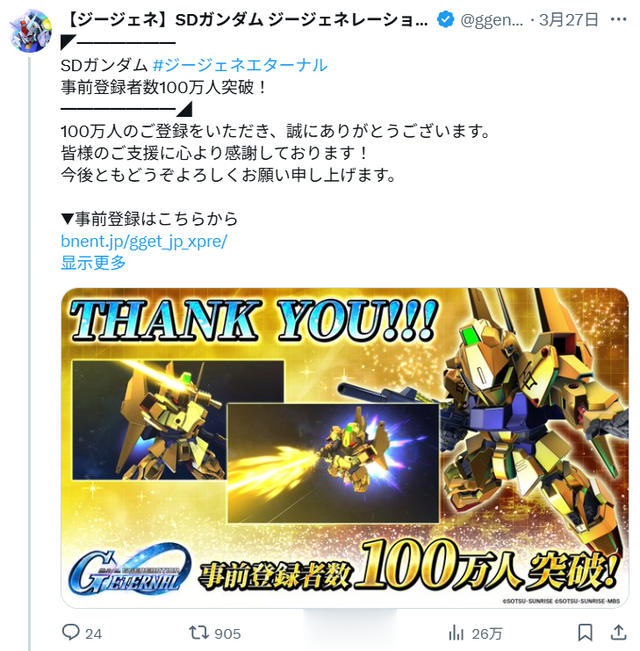Repost this tweet via retweet icon

pyautogui.click(x=198, y=633)
